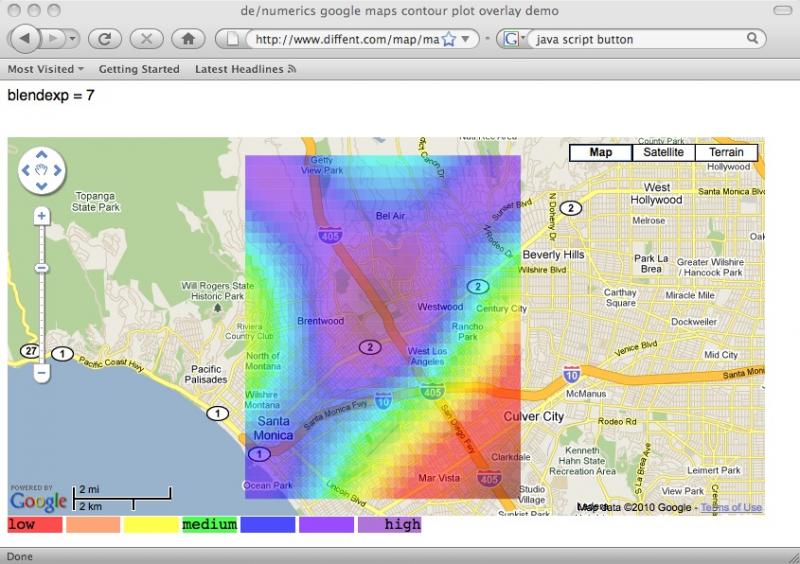
Task: Click the Route 27 shield marker
Action: click(x=30, y=351)
